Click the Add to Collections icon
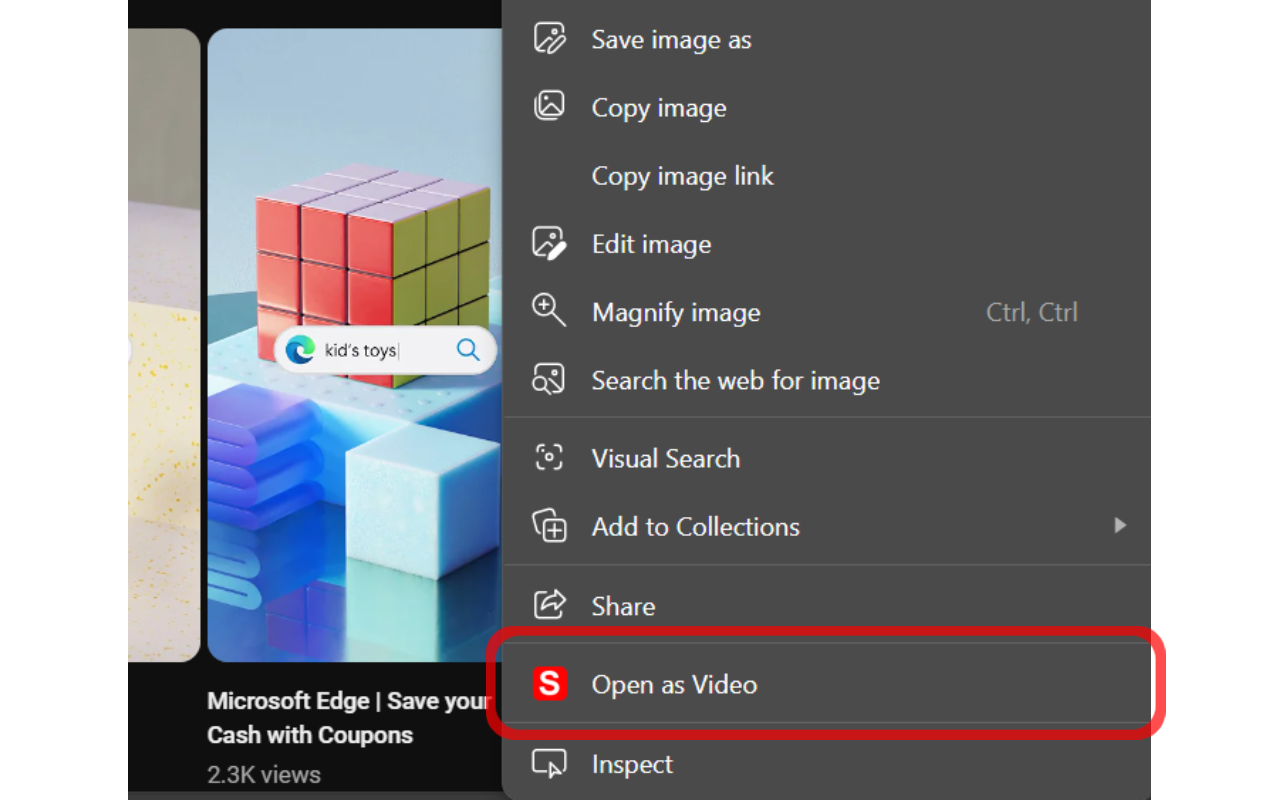Image resolution: width=1280 pixels, height=800 pixels. [549, 526]
